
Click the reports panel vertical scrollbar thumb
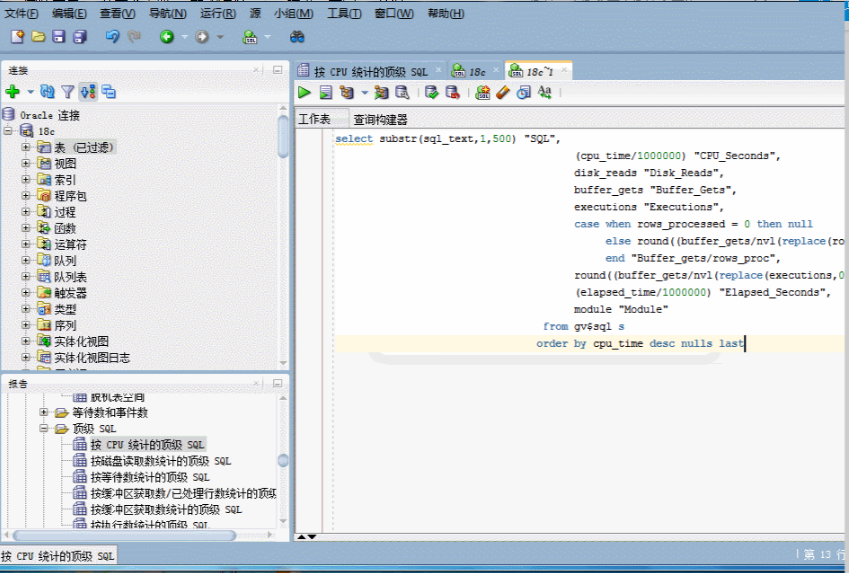[x=283, y=460]
